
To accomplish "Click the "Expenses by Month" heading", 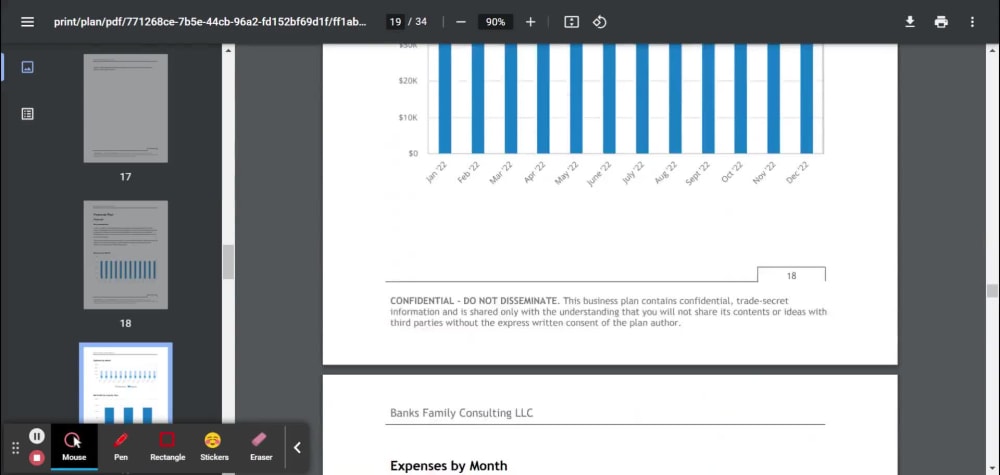I will coord(448,466).
